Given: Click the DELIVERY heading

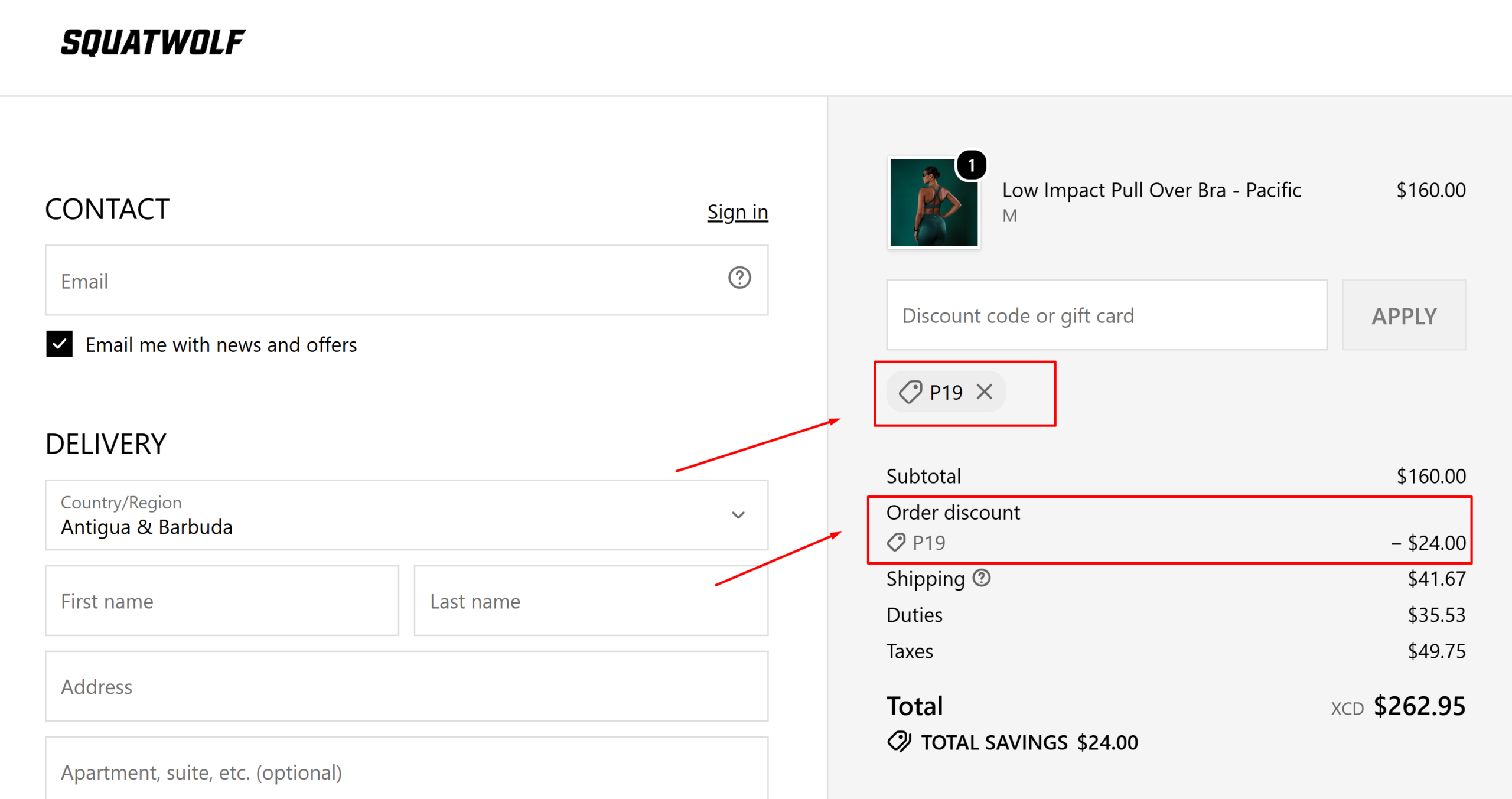Looking at the screenshot, I should coord(106,444).
